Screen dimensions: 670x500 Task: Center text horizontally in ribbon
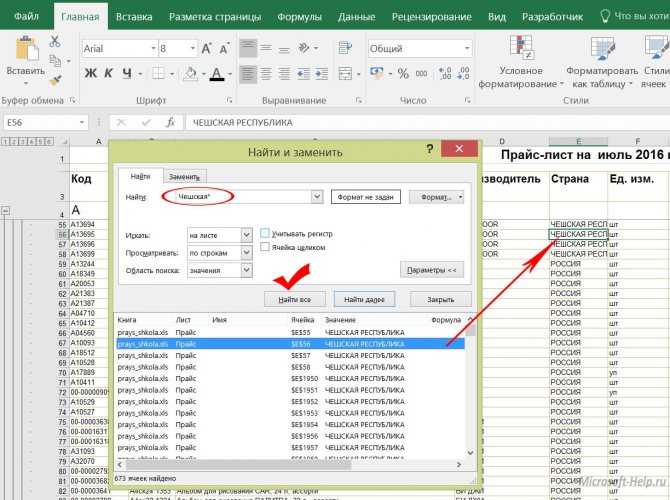[x=266, y=74]
